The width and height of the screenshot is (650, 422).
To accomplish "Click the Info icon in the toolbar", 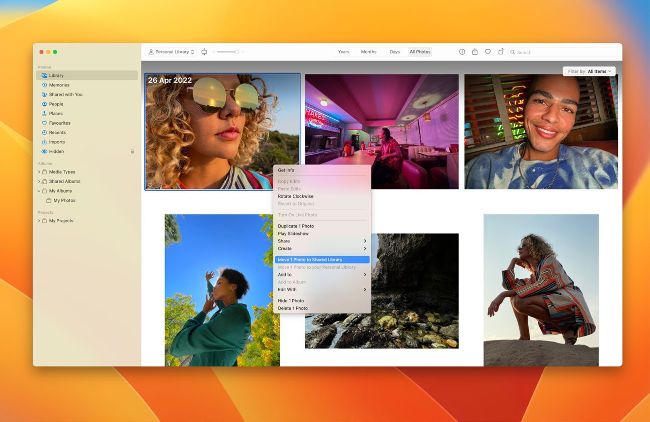I will coord(462,51).
